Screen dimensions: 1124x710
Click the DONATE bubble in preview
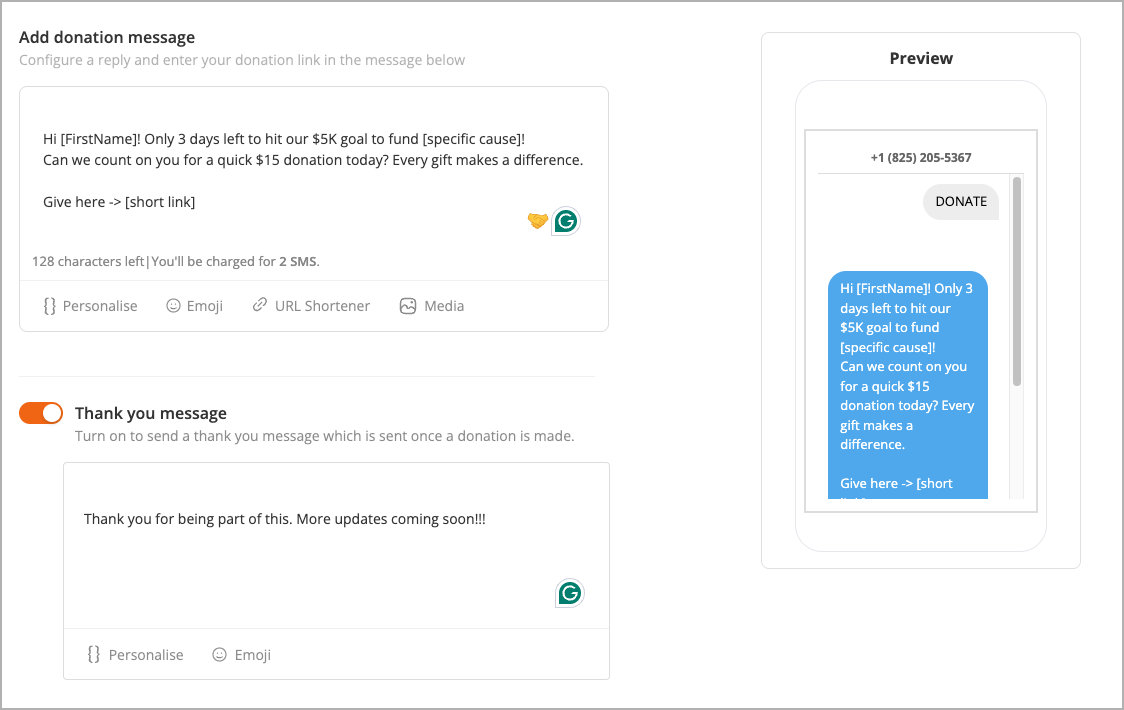(x=961, y=202)
